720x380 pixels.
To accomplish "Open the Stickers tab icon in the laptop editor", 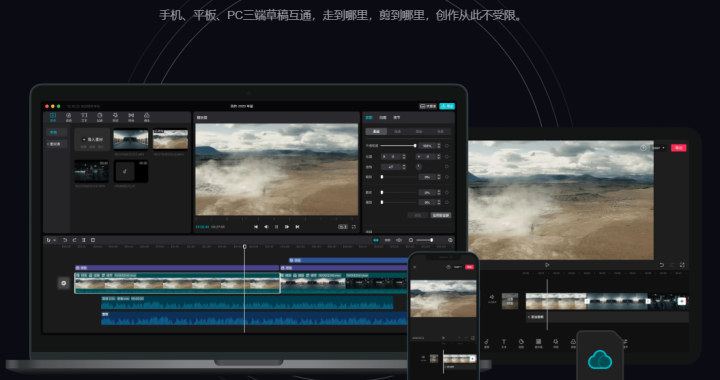I will pos(100,117).
